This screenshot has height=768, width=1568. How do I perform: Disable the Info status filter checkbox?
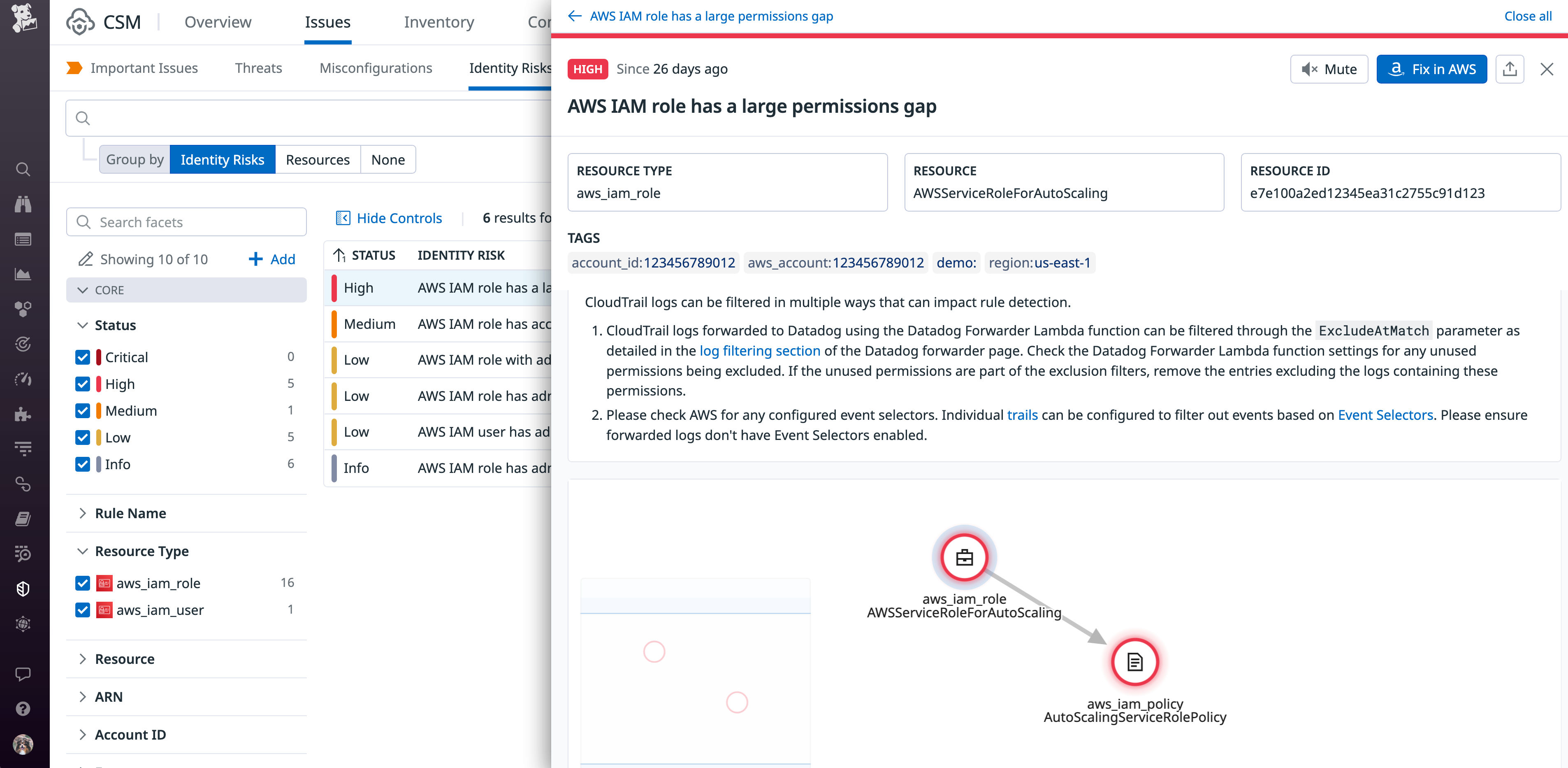pos(83,465)
